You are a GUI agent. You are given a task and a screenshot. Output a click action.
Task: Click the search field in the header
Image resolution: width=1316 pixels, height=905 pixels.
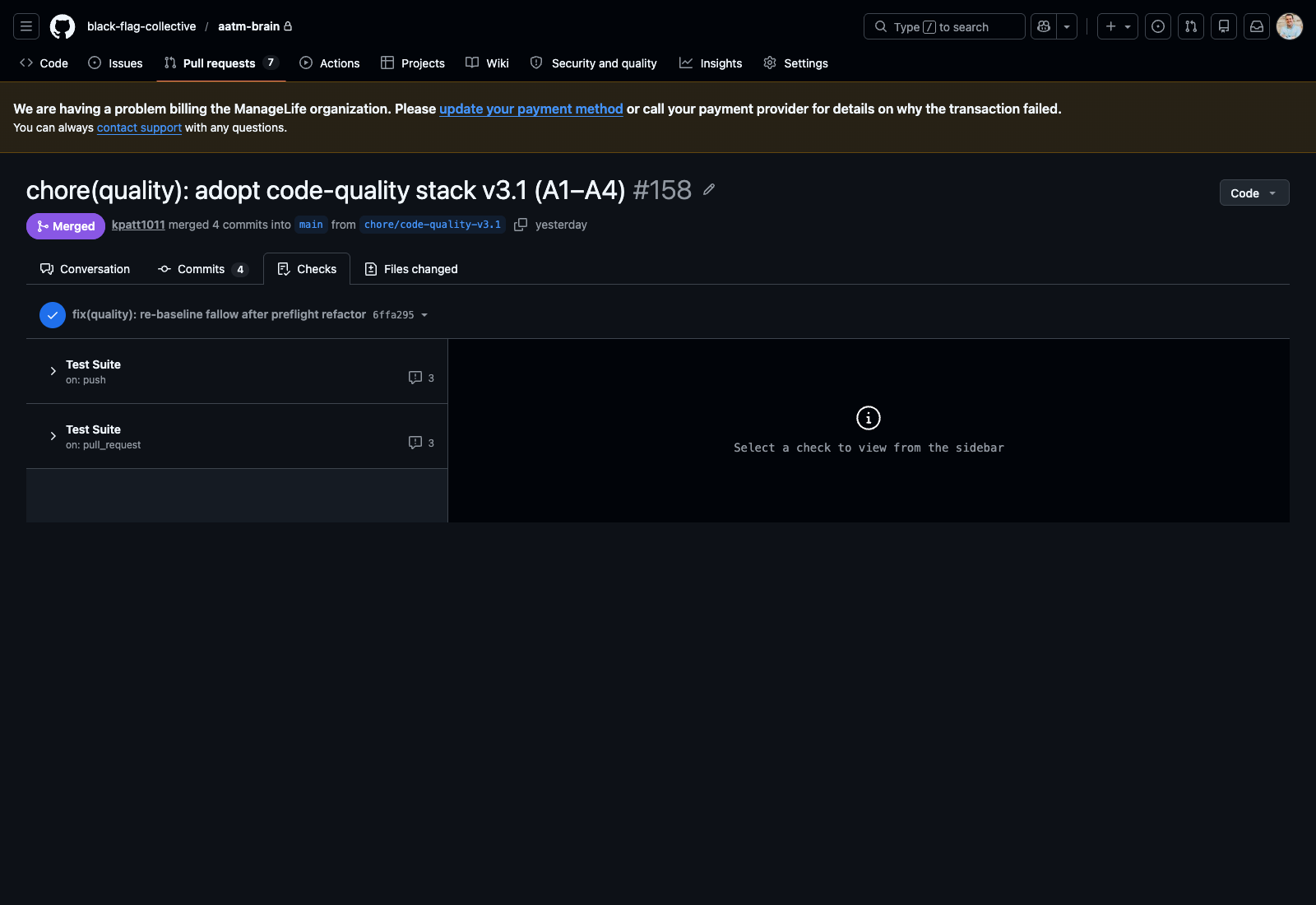coord(943,26)
